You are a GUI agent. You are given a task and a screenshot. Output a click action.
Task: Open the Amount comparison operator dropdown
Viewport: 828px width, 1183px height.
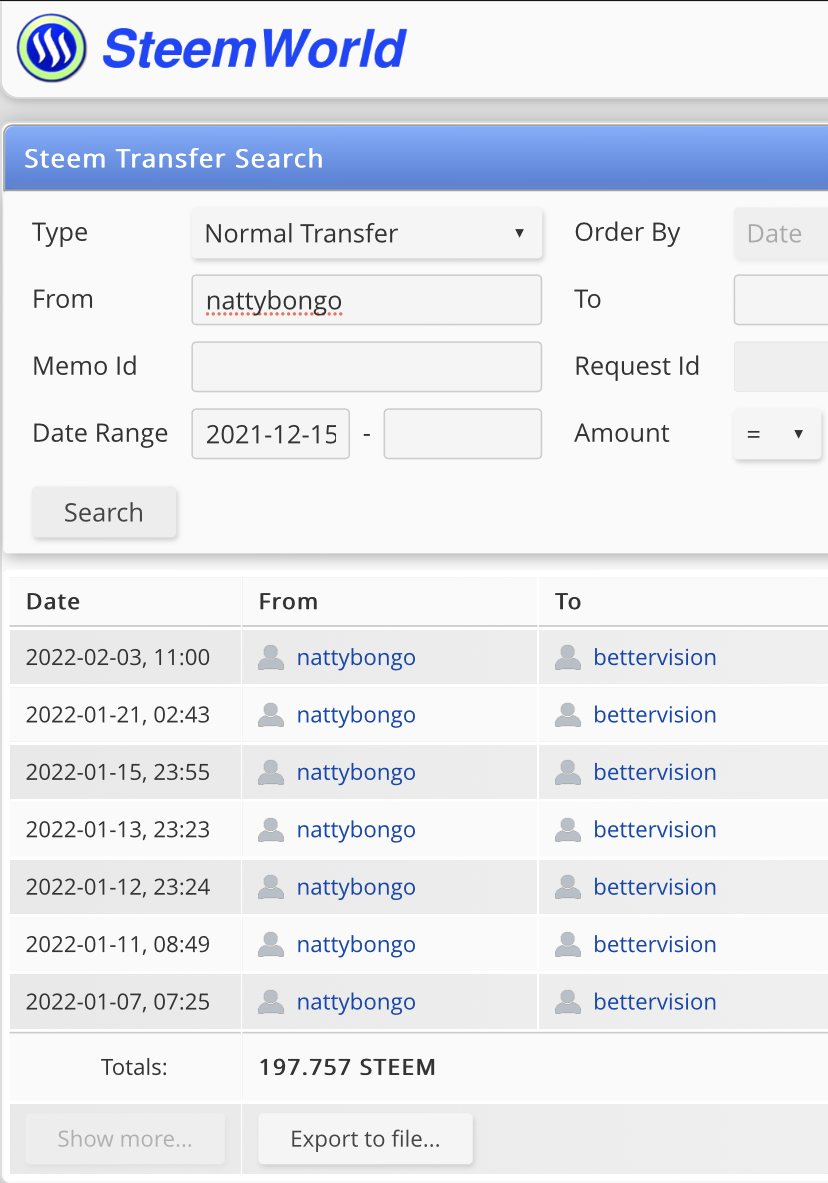[x=777, y=434]
